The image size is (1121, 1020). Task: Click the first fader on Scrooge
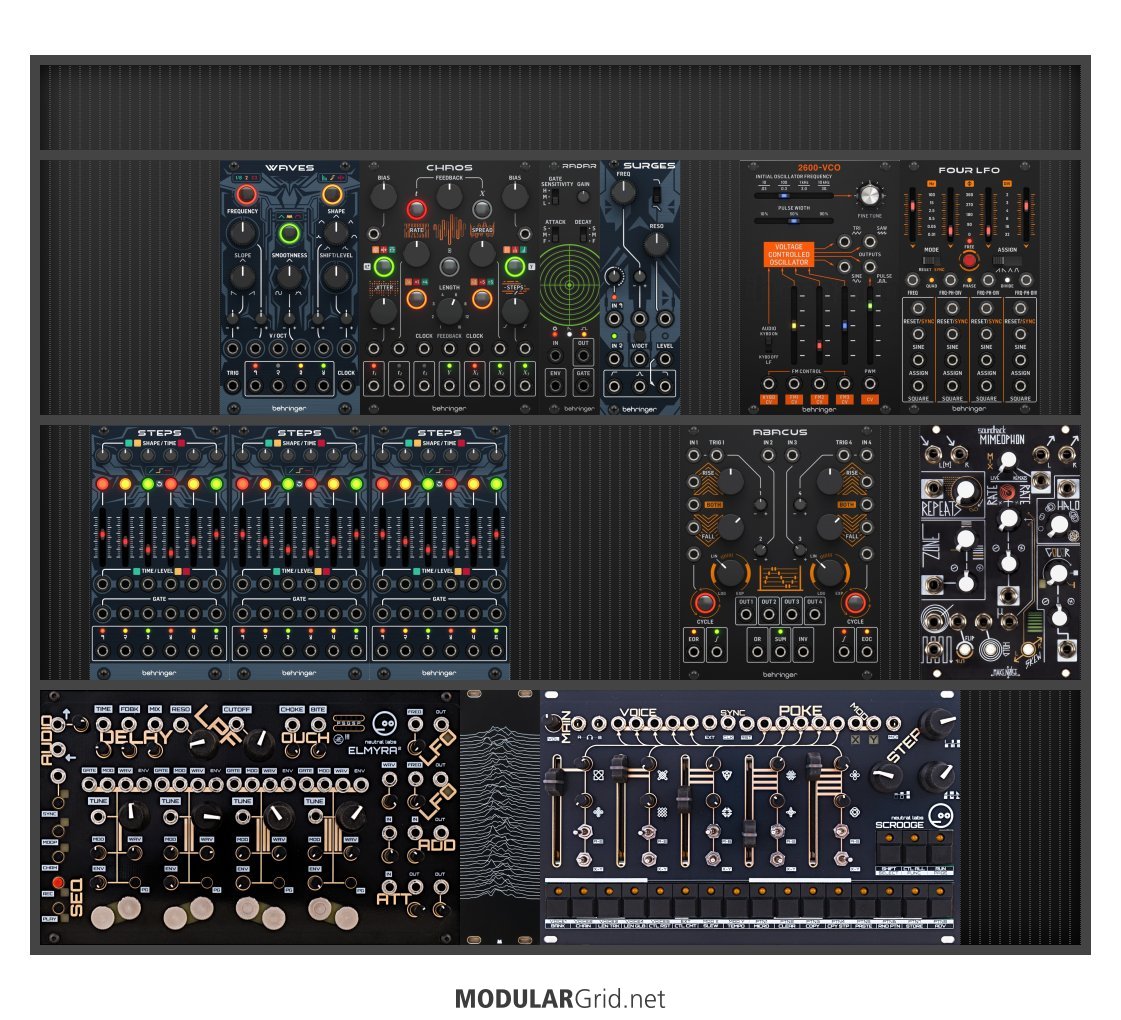pyautogui.click(x=555, y=813)
